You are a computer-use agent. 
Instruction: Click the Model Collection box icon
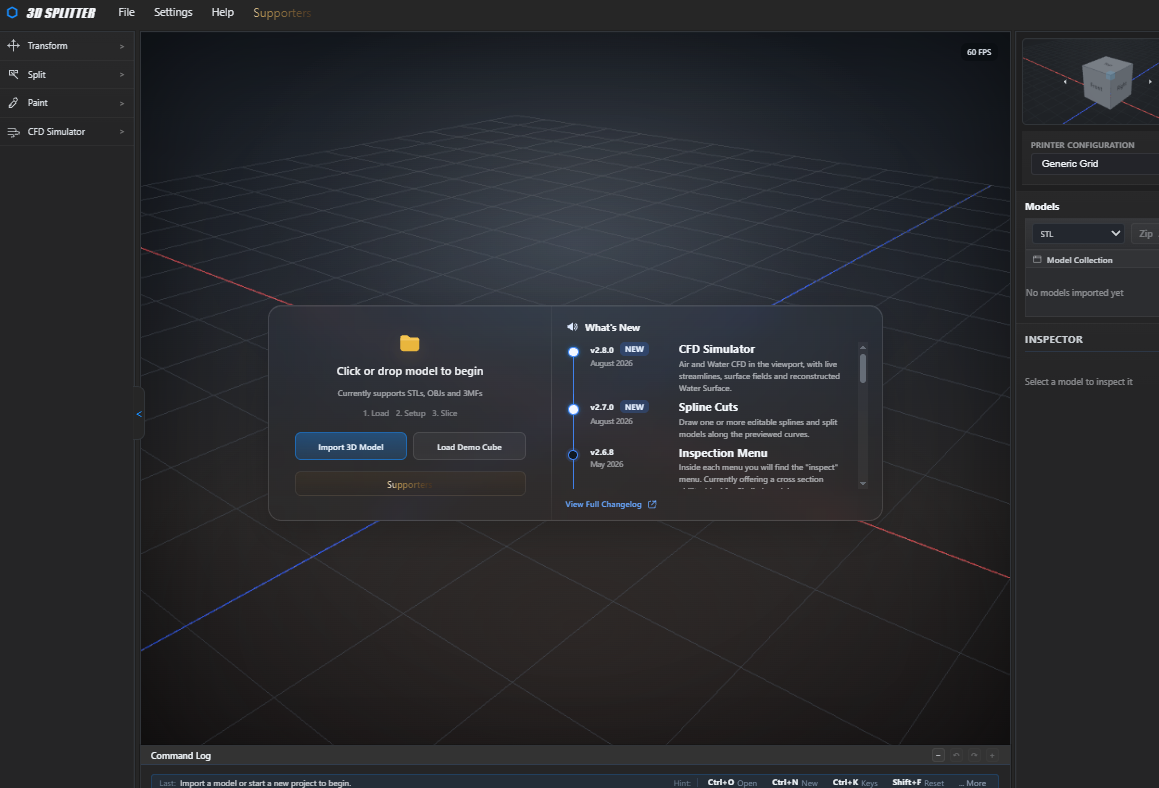click(1037, 259)
